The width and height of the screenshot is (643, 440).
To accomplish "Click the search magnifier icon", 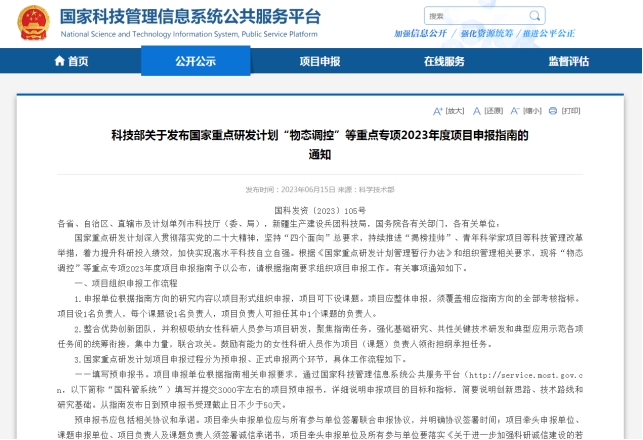I will pos(536,16).
